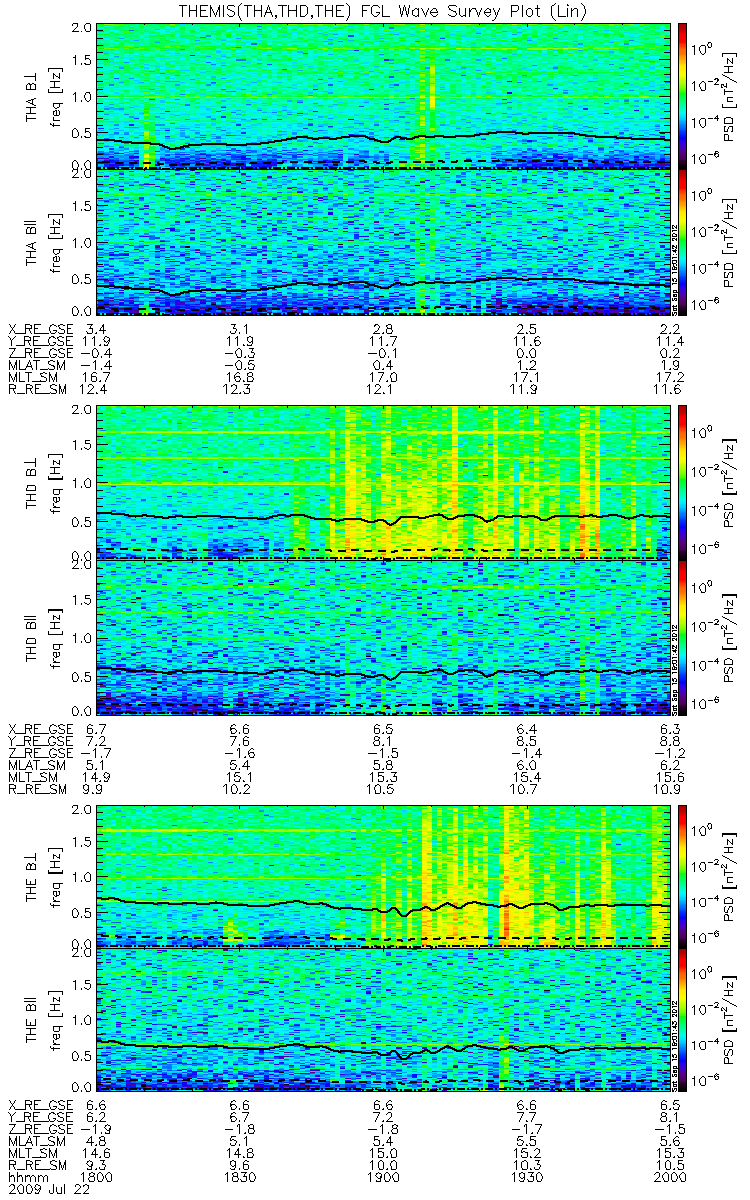Click the MLT_SM value 15.4
Viewport: 750px width, 1200px height.
coord(526,777)
